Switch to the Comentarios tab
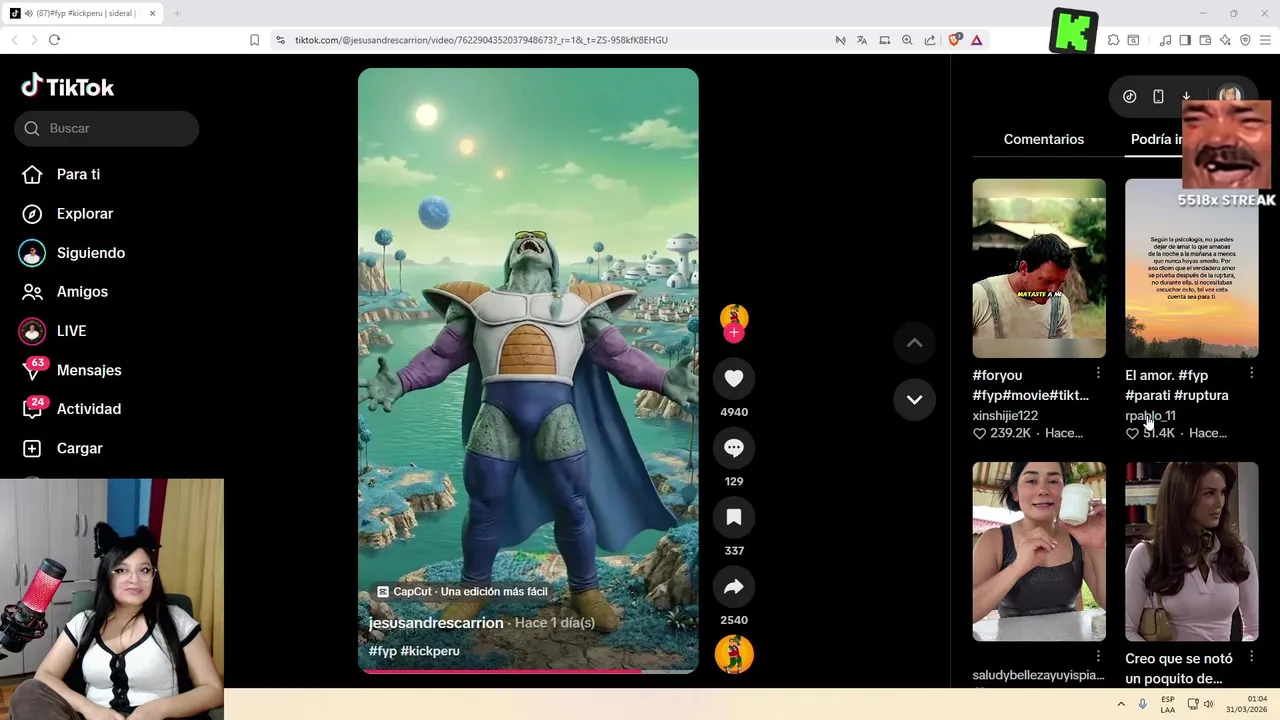The height and width of the screenshot is (720, 1280). 1044,139
